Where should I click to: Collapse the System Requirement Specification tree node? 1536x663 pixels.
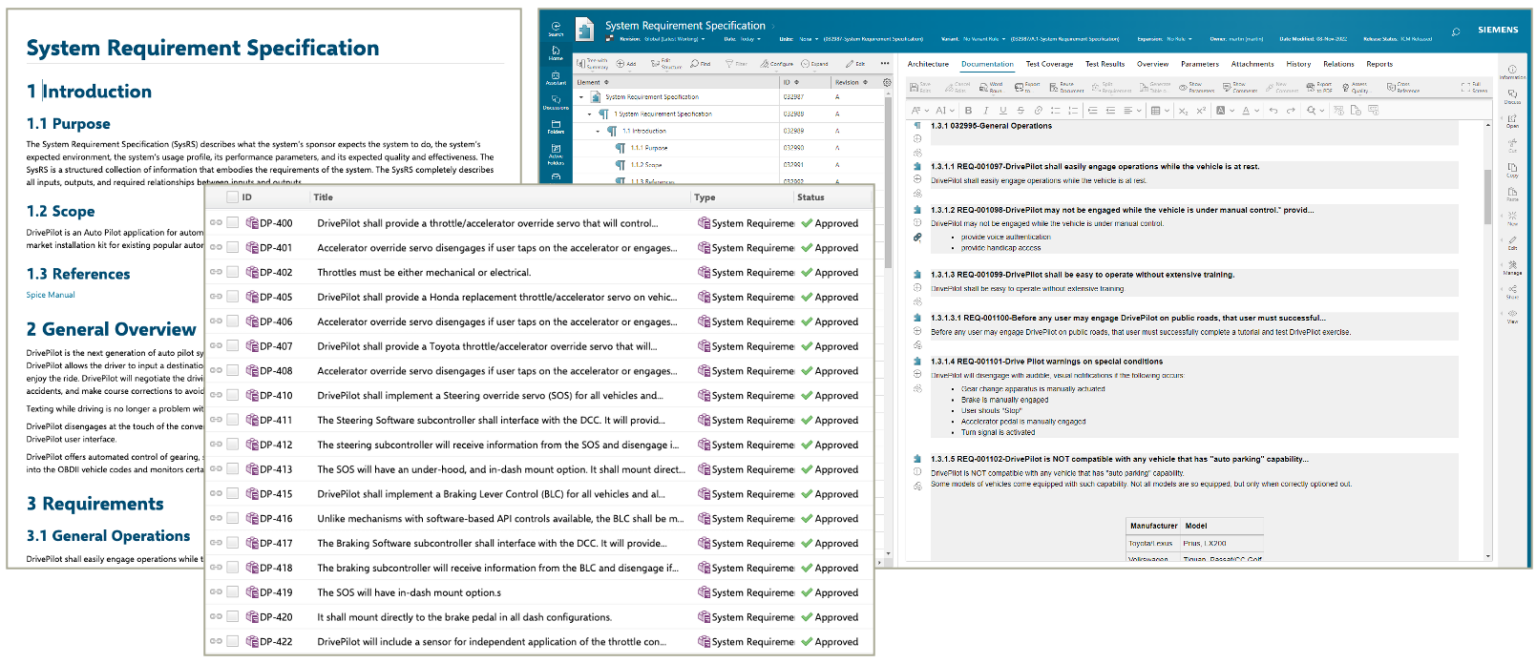click(580, 97)
